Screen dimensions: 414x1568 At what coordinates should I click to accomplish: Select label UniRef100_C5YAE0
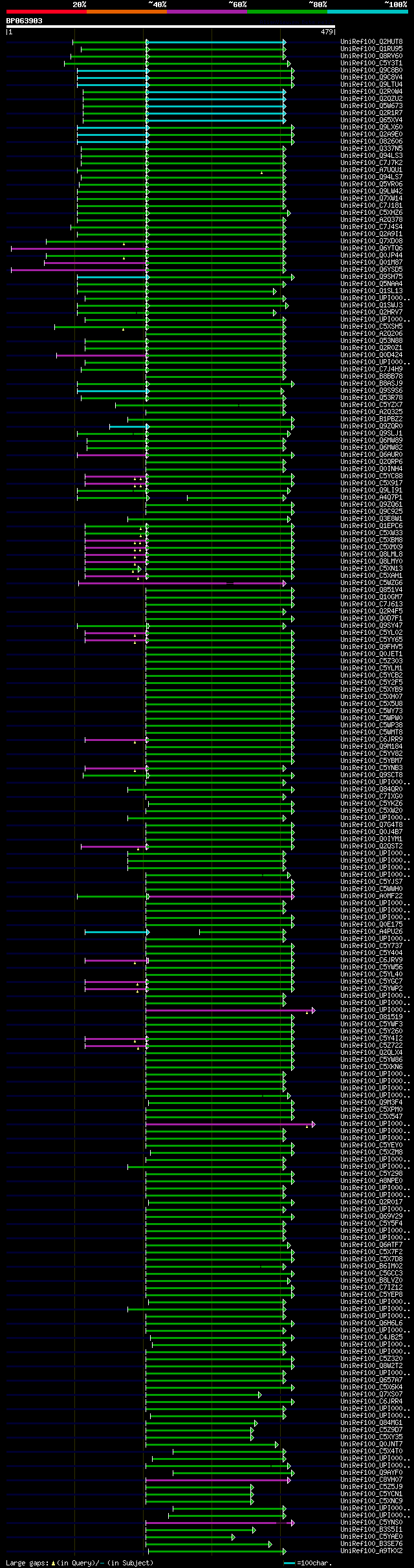(371, 1537)
